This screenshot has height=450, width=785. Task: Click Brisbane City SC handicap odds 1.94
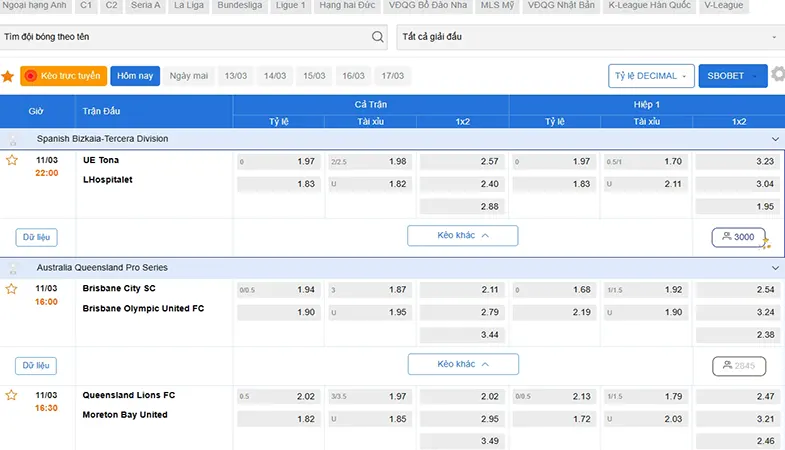(279, 290)
